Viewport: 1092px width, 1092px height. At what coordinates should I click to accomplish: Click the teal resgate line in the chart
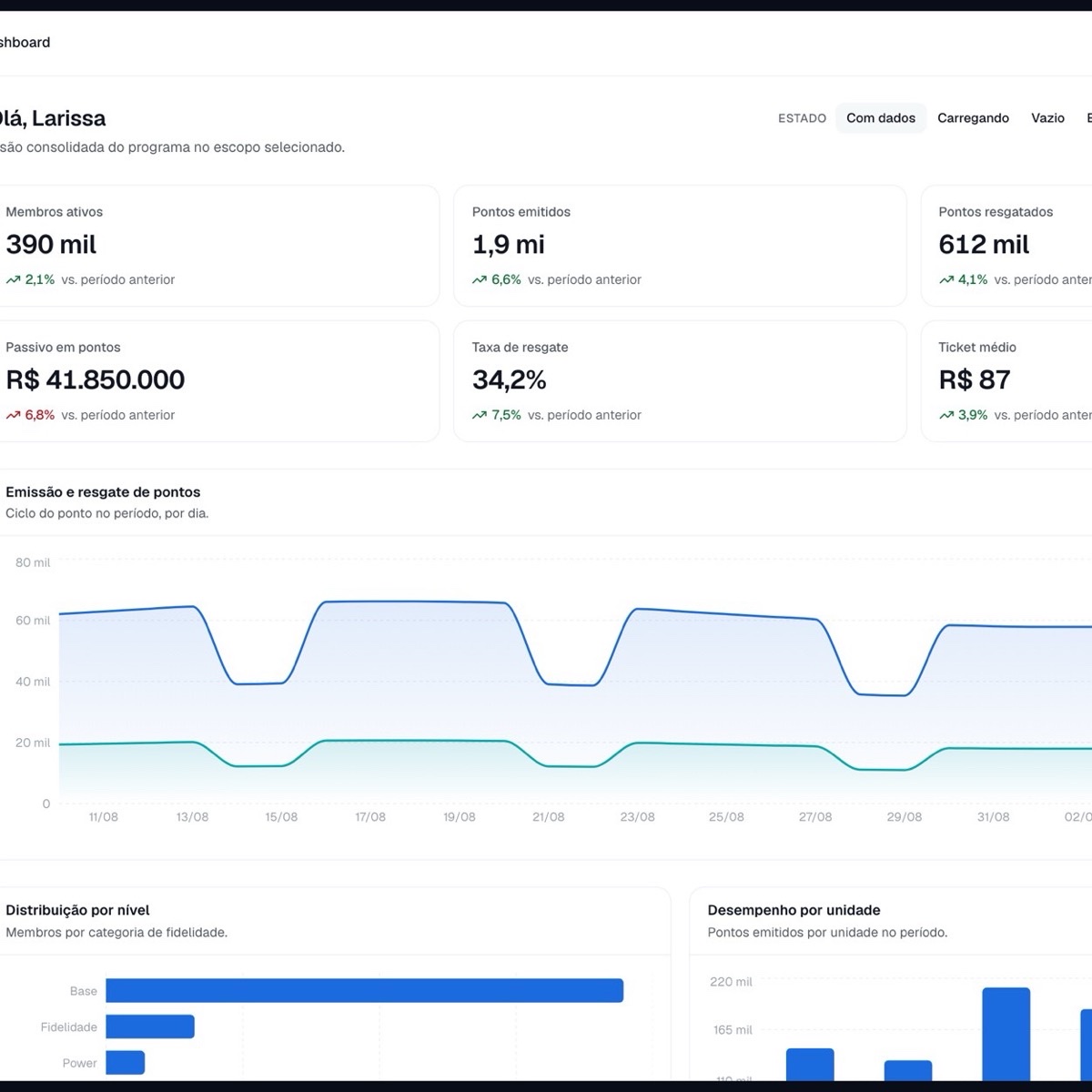[419, 741]
